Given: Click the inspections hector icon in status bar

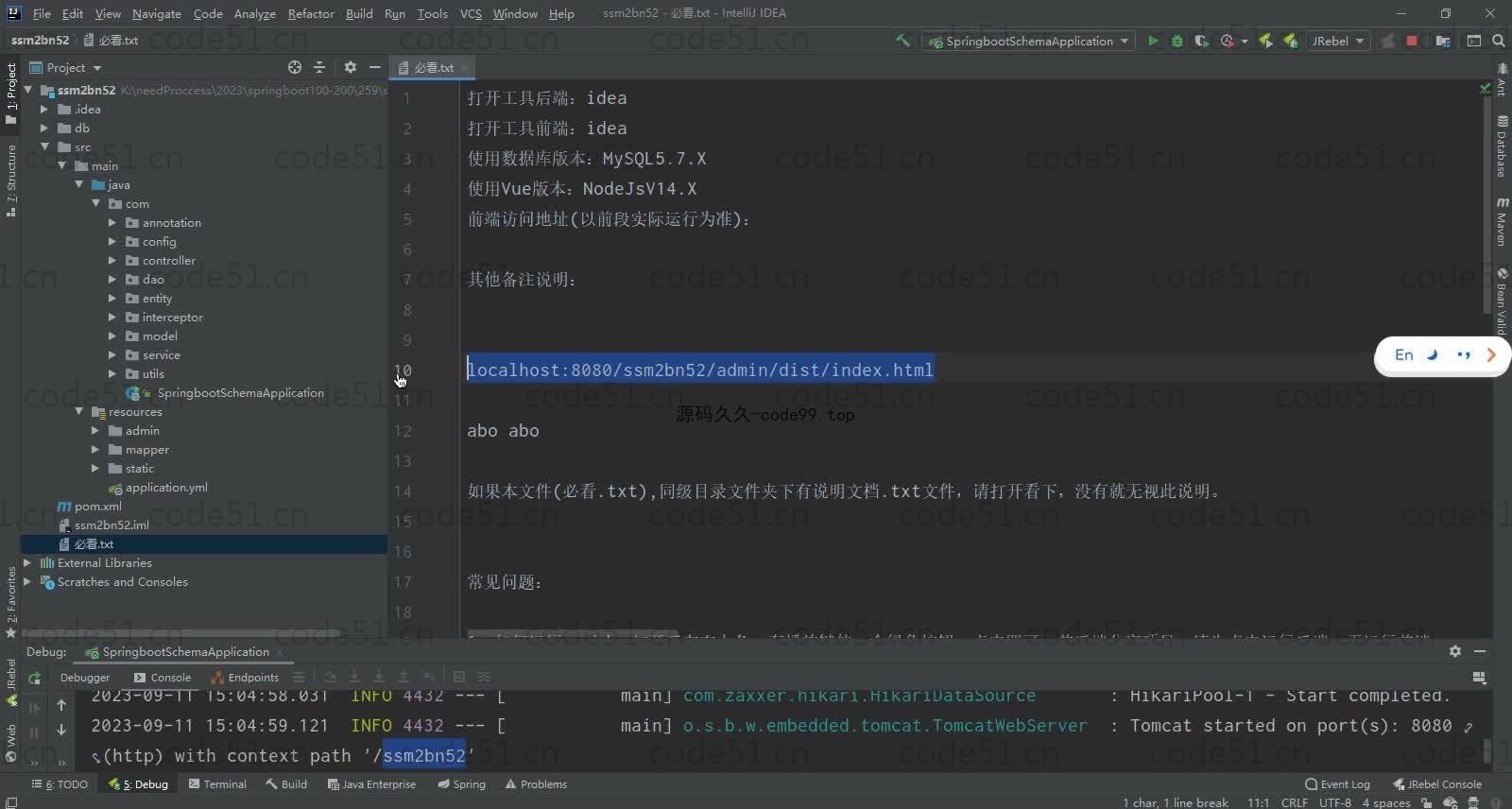Looking at the screenshot, I should coord(1472,802).
